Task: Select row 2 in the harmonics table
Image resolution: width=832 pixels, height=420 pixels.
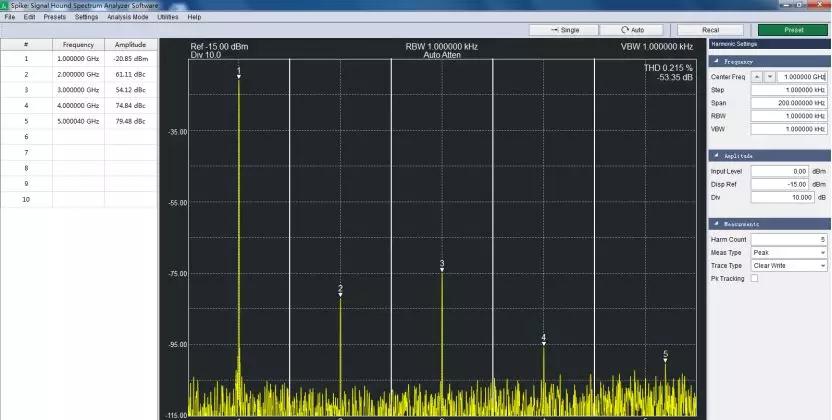Action: click(78, 75)
